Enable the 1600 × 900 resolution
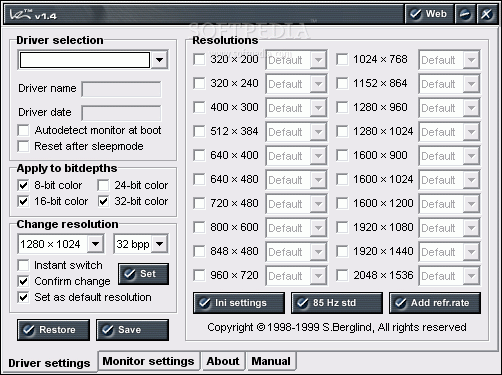The width and height of the screenshot is (502, 375). tap(342, 156)
